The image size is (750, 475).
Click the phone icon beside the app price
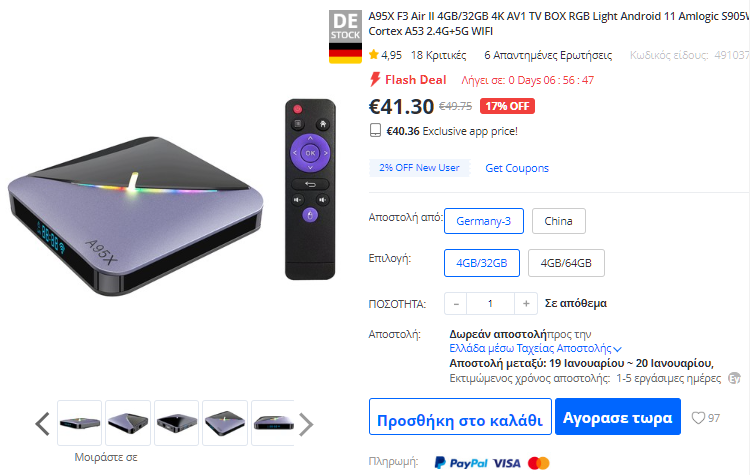[x=375, y=131]
